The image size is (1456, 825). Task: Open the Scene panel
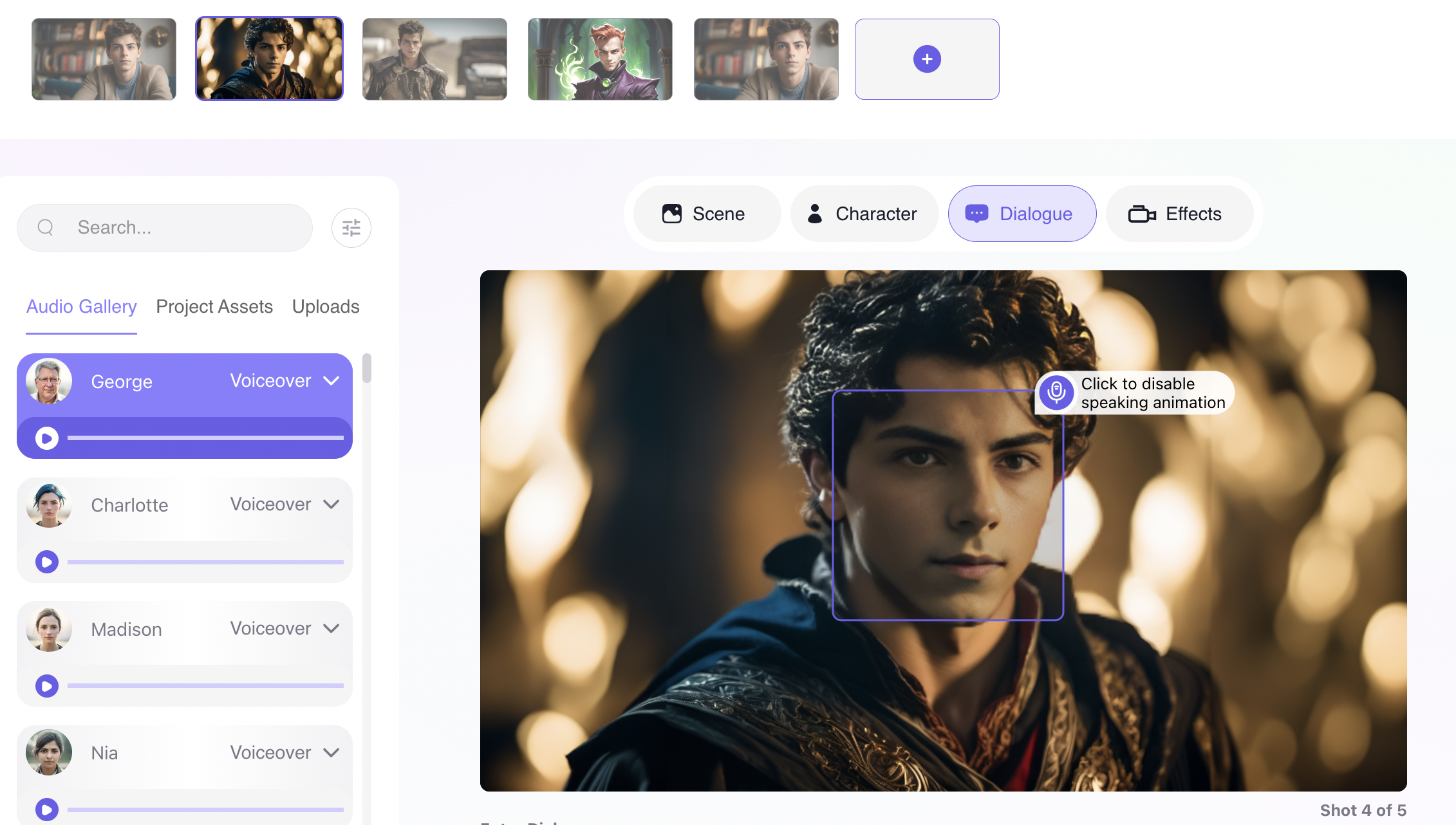click(705, 214)
